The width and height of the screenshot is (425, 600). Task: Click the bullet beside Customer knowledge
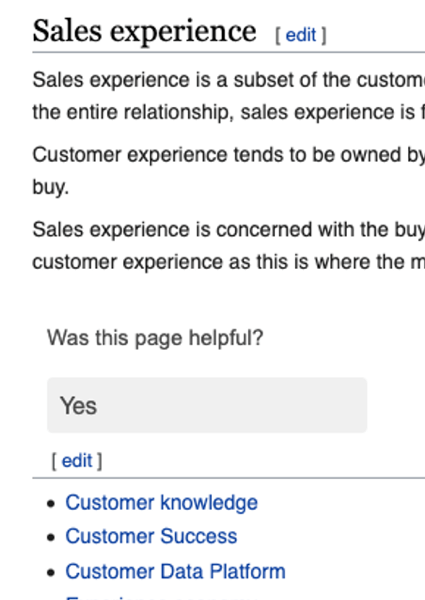51,503
